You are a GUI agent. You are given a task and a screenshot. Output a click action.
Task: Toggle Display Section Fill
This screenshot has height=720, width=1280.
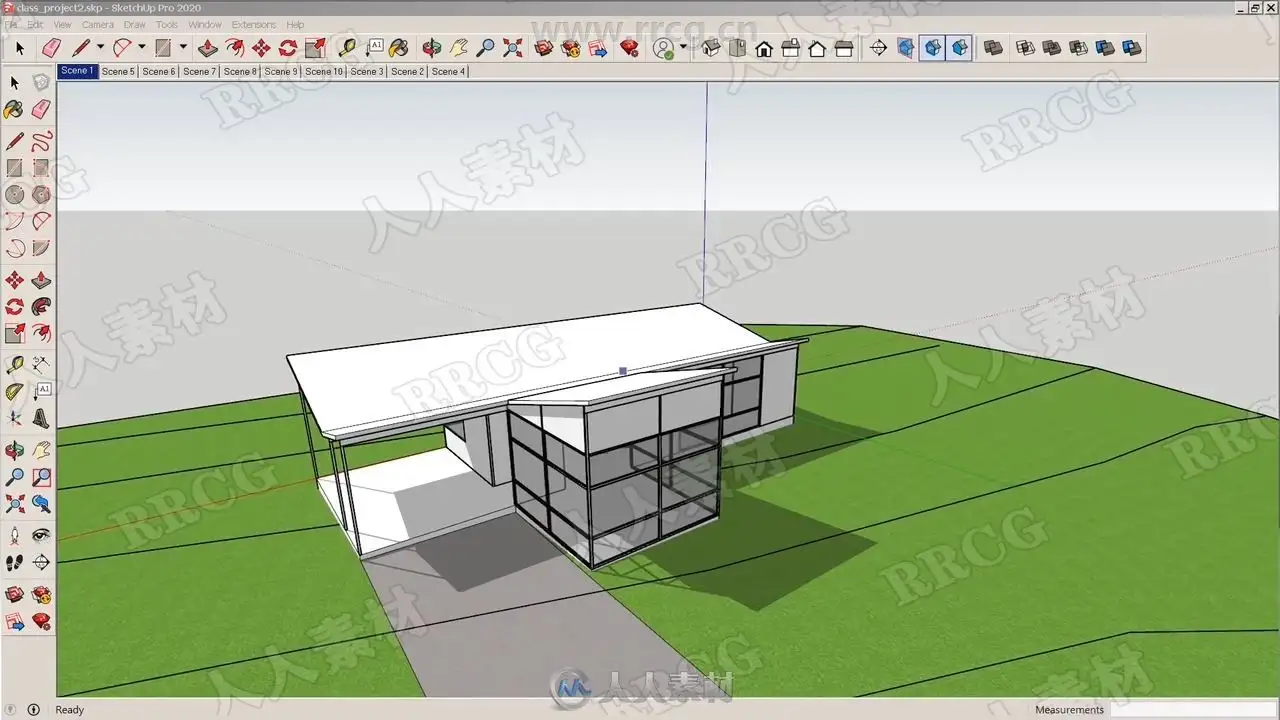959,48
